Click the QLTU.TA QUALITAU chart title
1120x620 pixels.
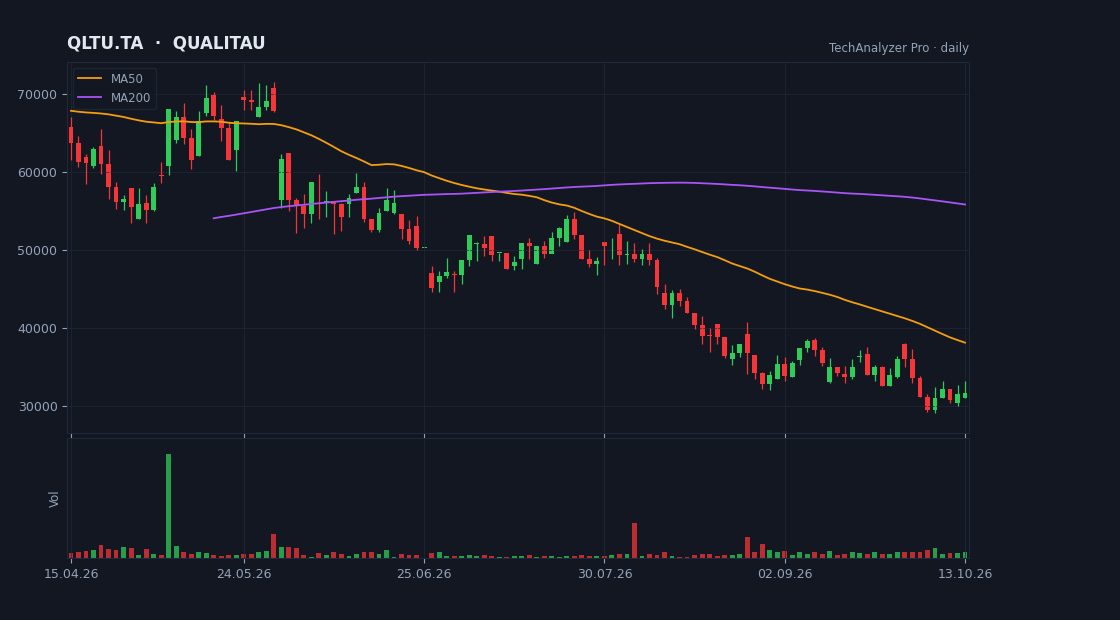pos(166,44)
